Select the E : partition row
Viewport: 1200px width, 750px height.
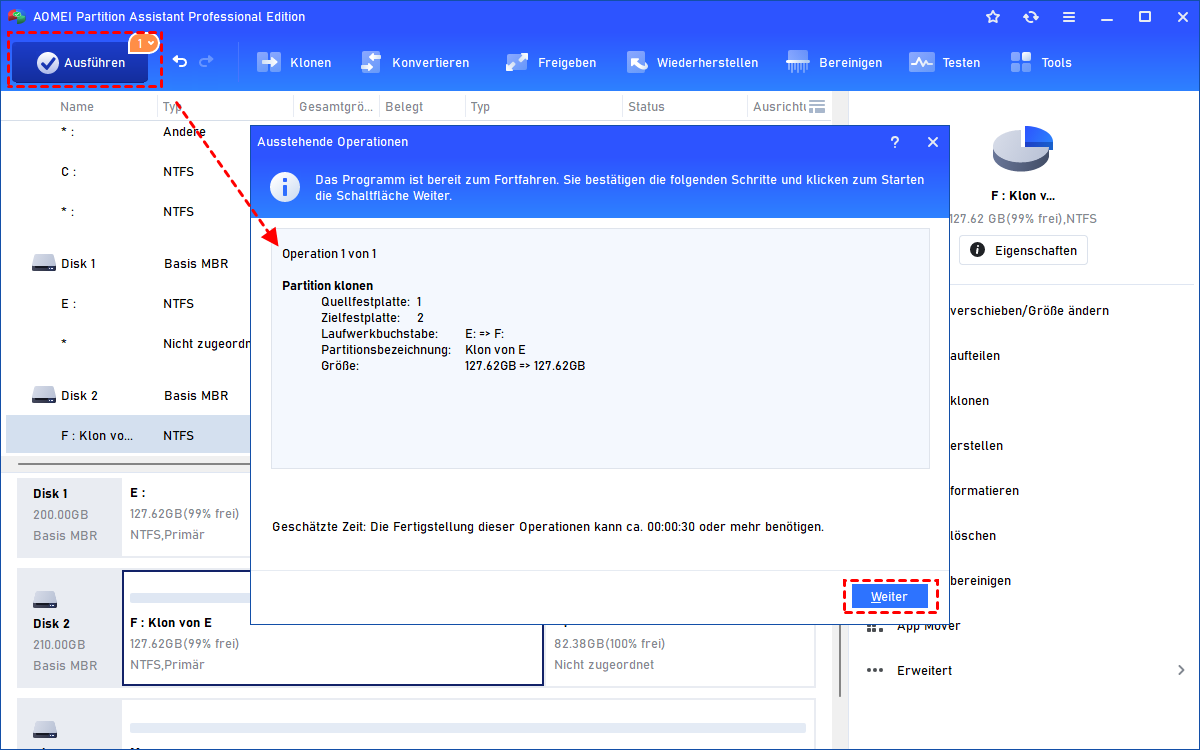(x=128, y=304)
